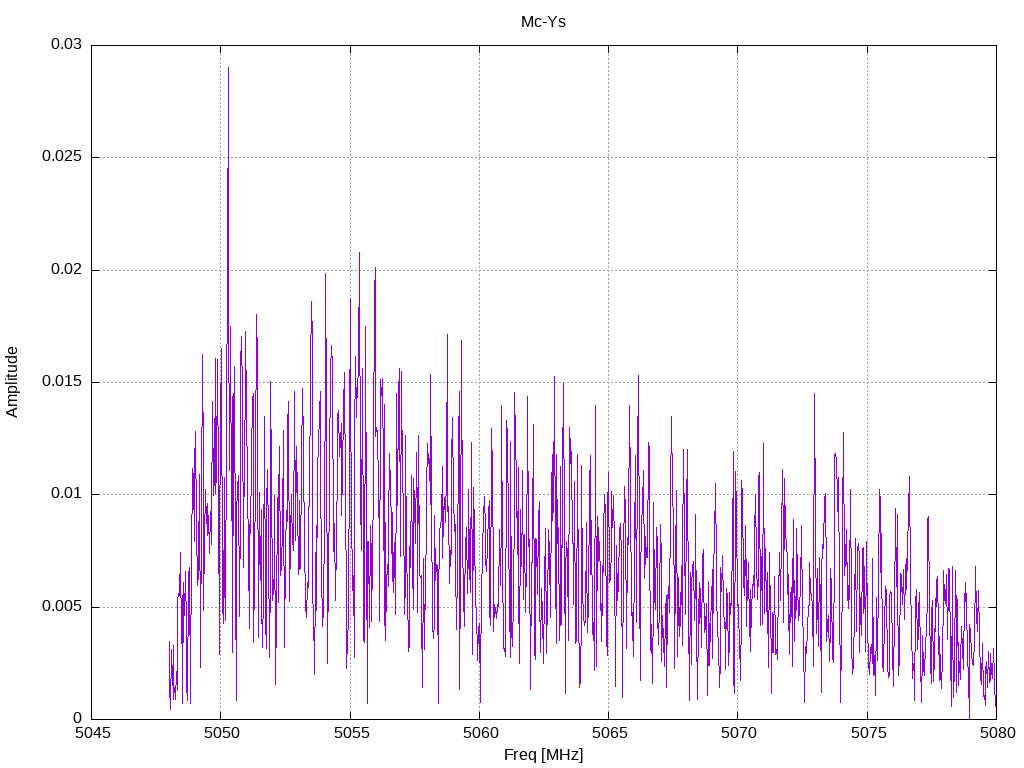This screenshot has width=1024, height=768.
Task: Click the plot title Mc-Ys
Action: pos(543,22)
